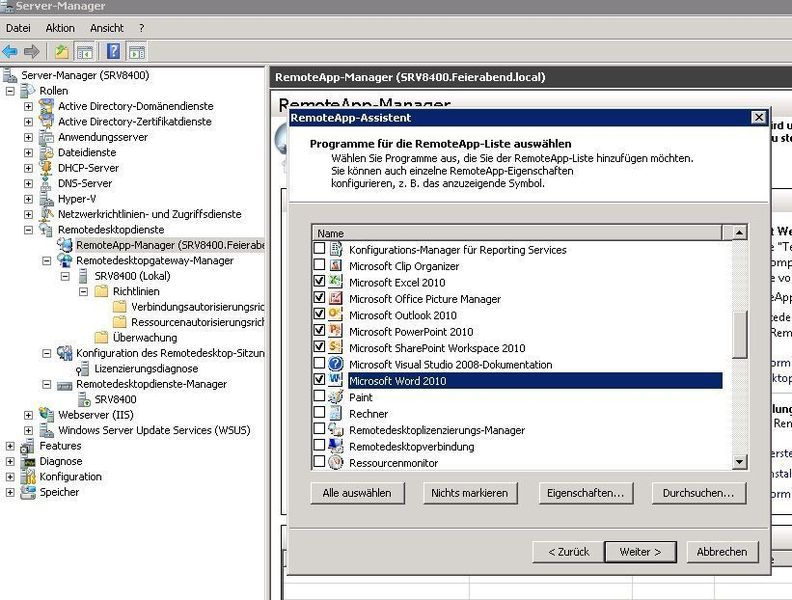Viewport: 792px width, 600px height.
Task: Click the Überwachung folder icon
Action: coord(102,337)
